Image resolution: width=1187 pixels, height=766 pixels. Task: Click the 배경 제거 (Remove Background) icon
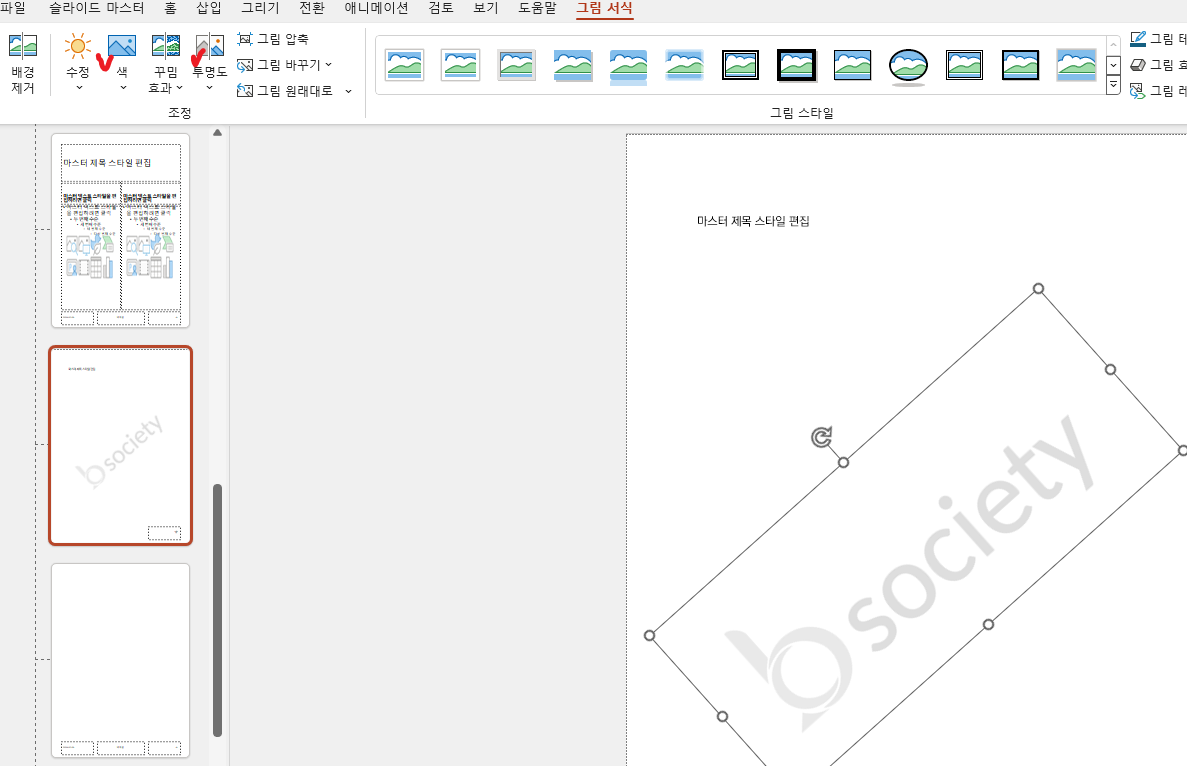(23, 47)
